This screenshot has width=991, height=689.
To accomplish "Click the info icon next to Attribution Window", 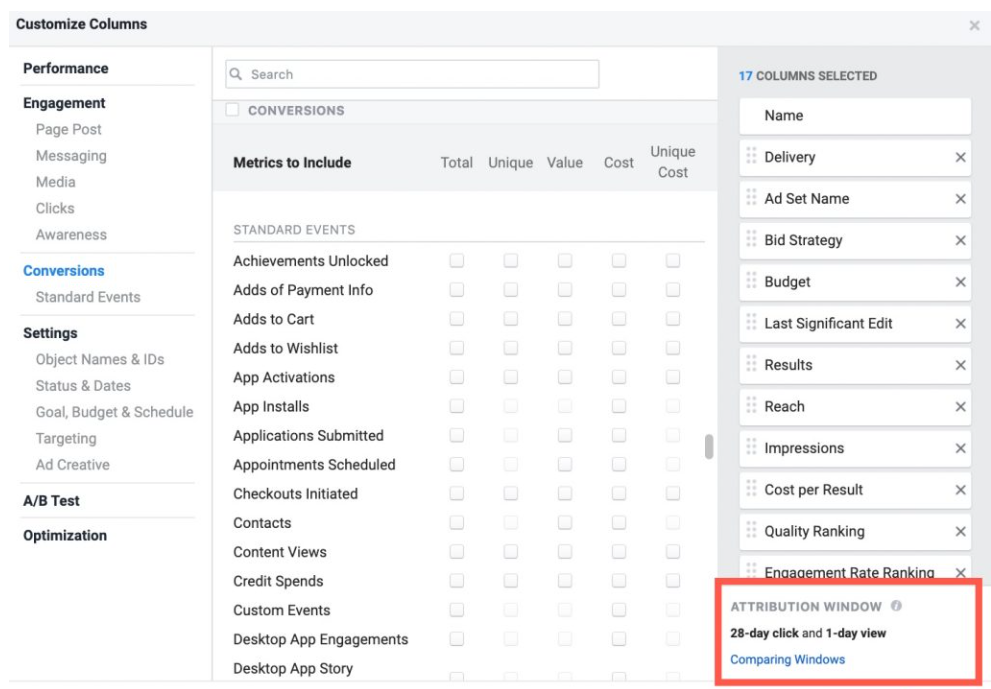I will pyautogui.click(x=896, y=606).
